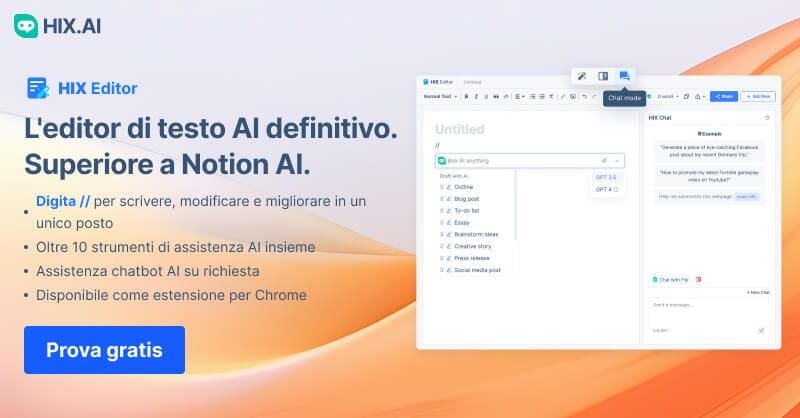Screen dimensions: 800x418
Task: Select the AI writing wand mode icon
Action: (582, 76)
